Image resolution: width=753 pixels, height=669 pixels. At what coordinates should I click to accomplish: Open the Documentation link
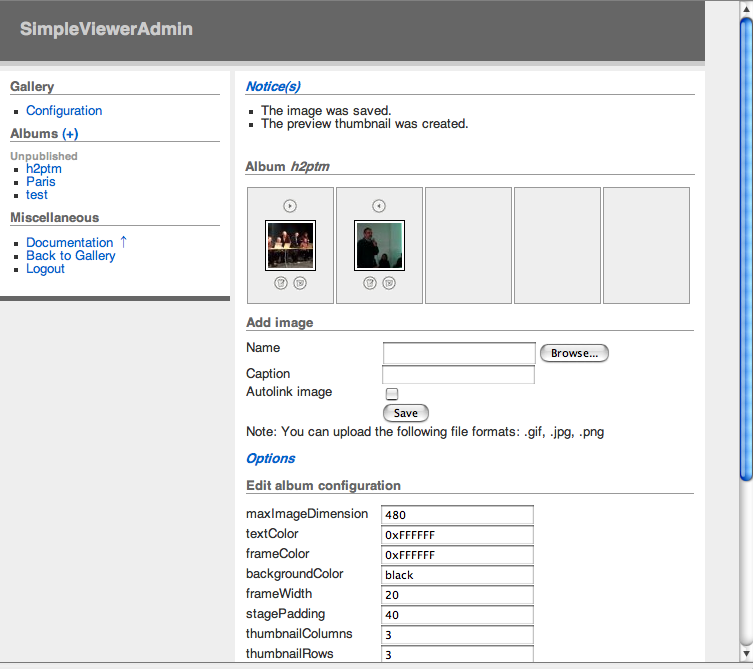coord(70,243)
